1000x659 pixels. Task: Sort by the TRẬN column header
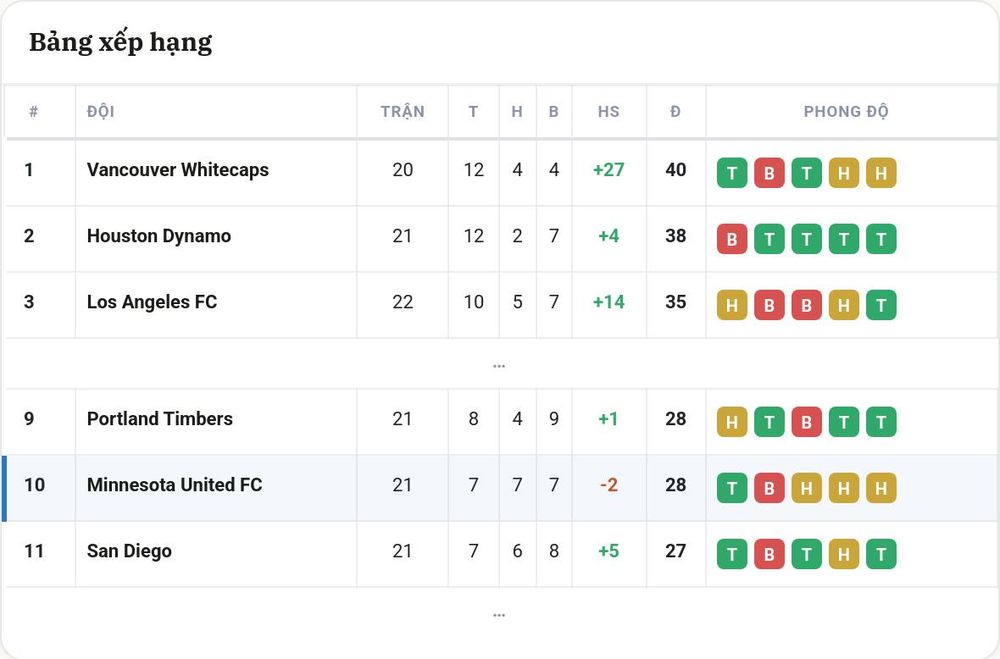coord(402,112)
